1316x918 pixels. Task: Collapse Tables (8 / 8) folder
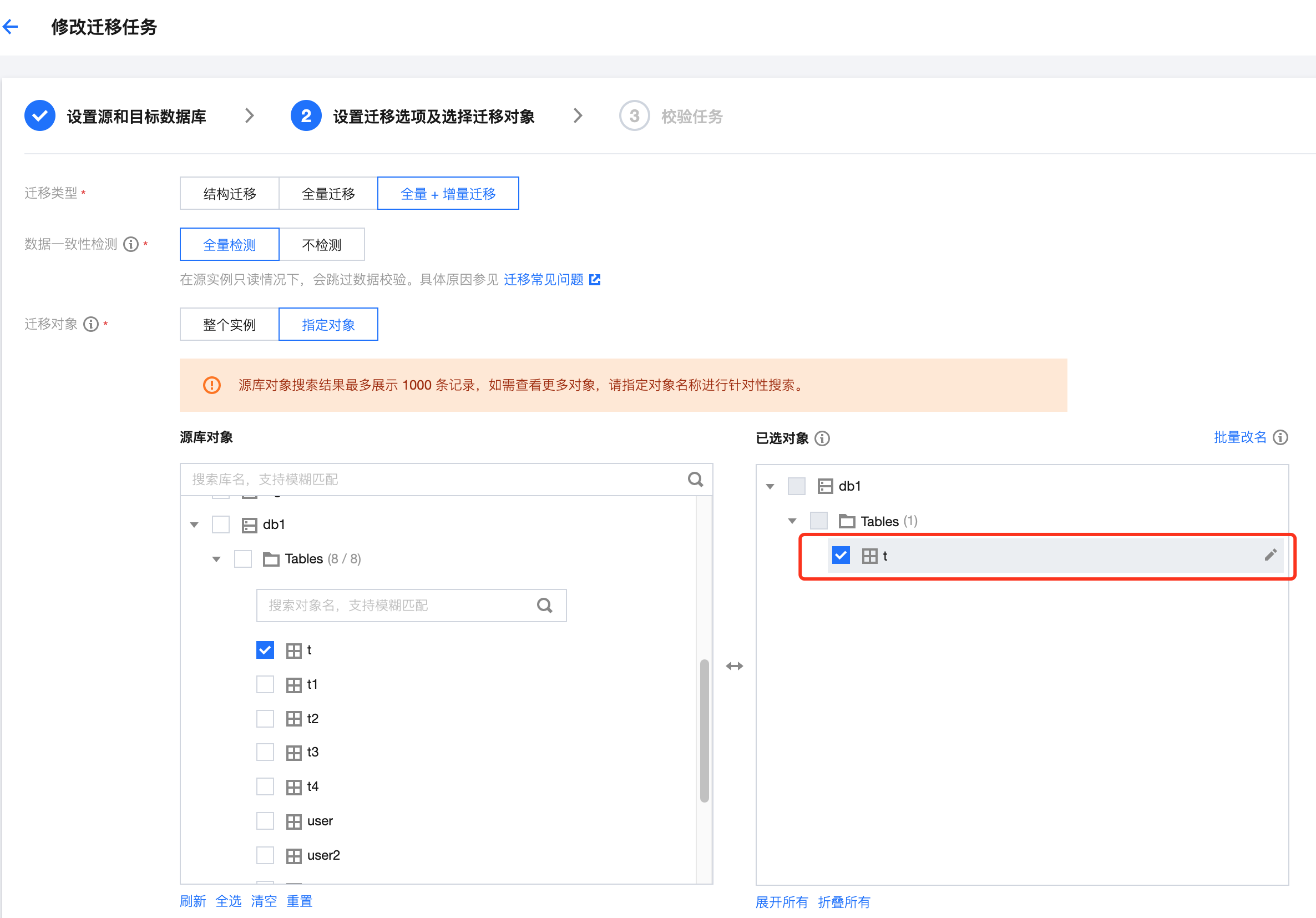216,559
